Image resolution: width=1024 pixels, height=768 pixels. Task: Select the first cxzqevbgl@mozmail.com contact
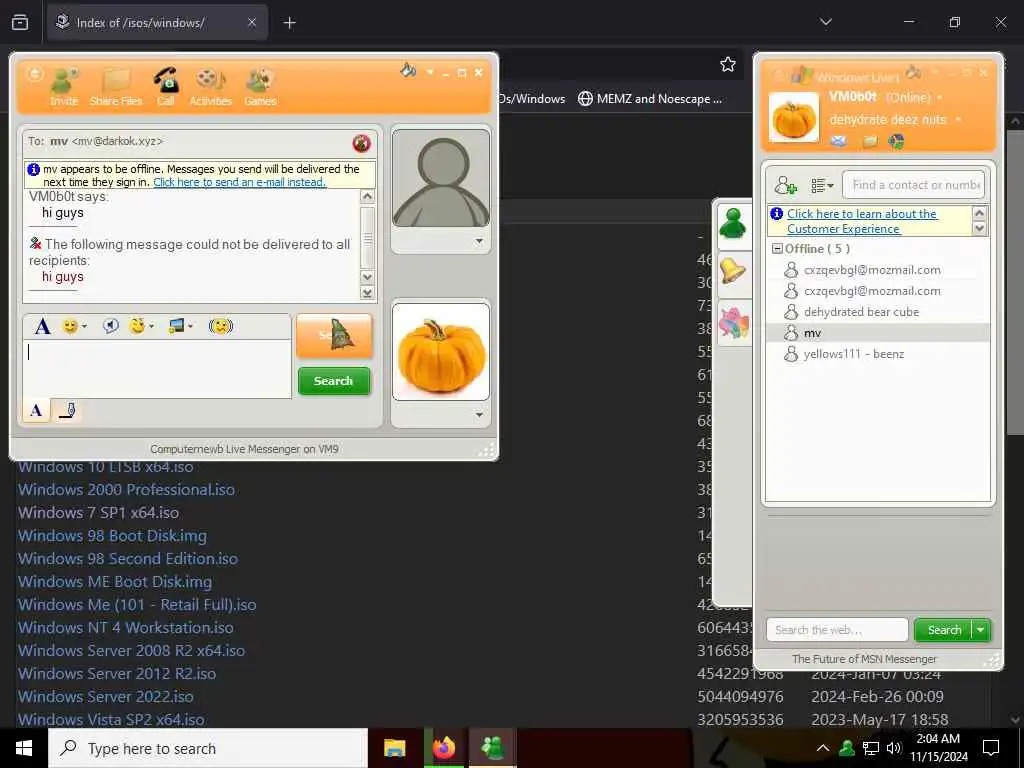872,270
